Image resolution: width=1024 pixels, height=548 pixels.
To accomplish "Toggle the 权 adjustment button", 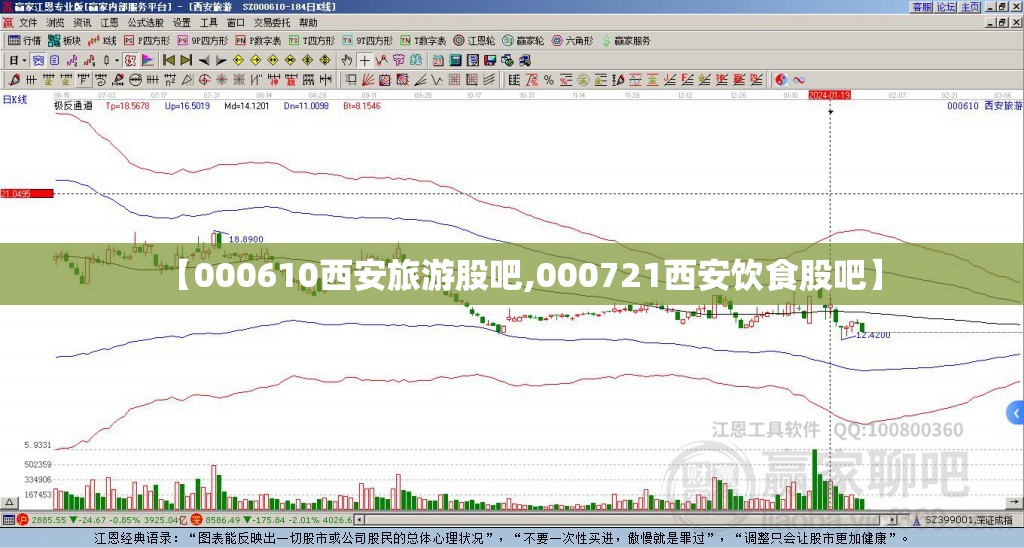I will point(131,60).
